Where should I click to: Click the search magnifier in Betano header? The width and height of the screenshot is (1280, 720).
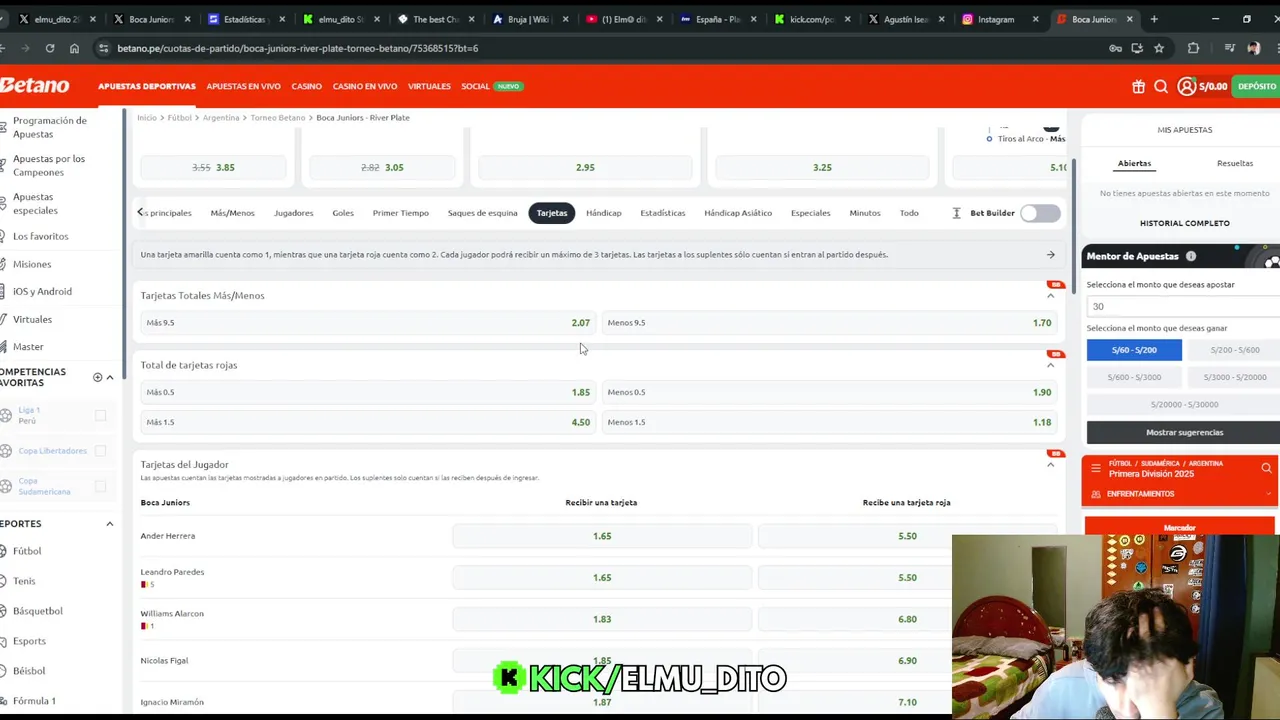click(x=1161, y=87)
